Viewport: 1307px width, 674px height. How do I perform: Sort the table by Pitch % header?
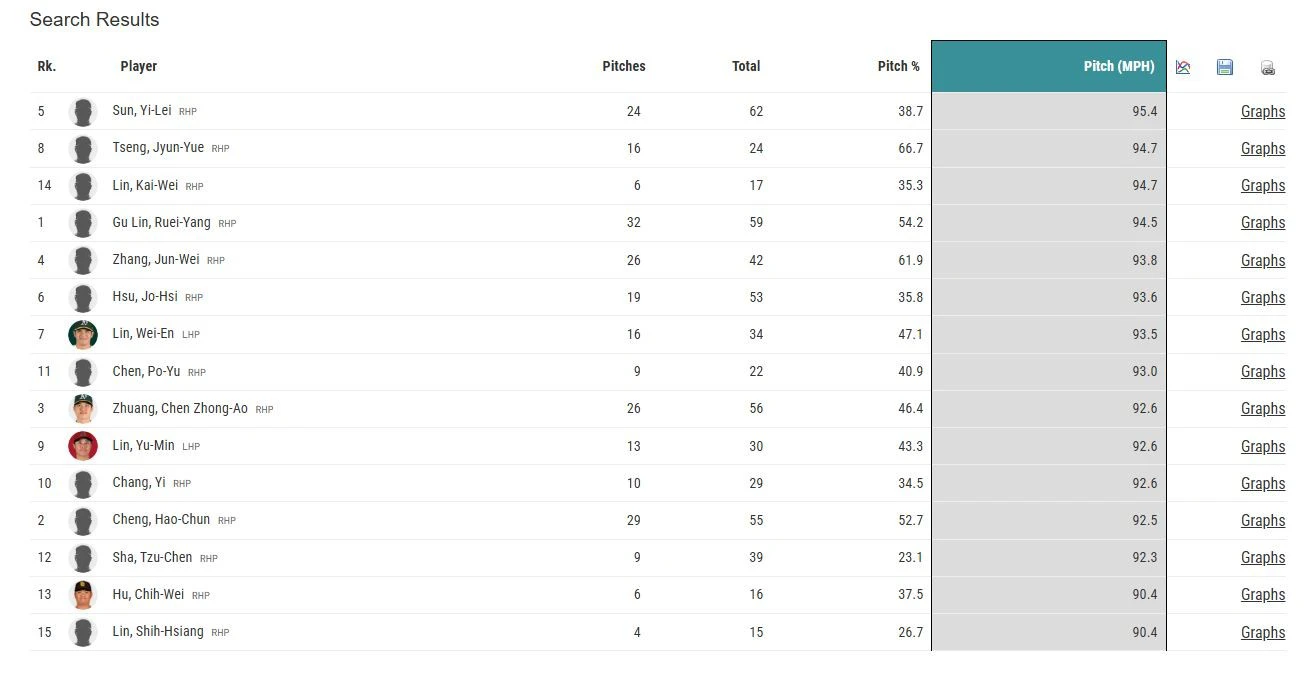898,66
